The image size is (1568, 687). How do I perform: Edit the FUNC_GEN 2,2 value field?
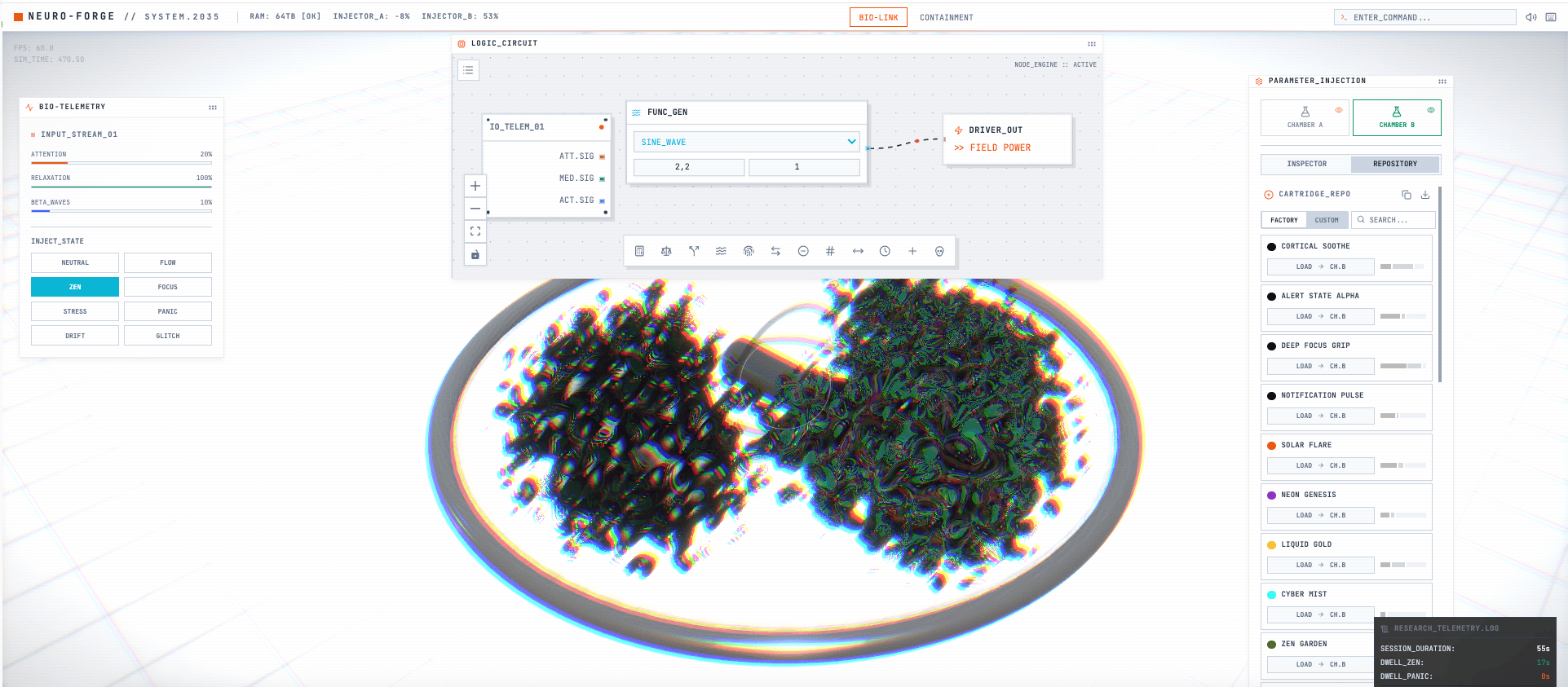point(689,167)
